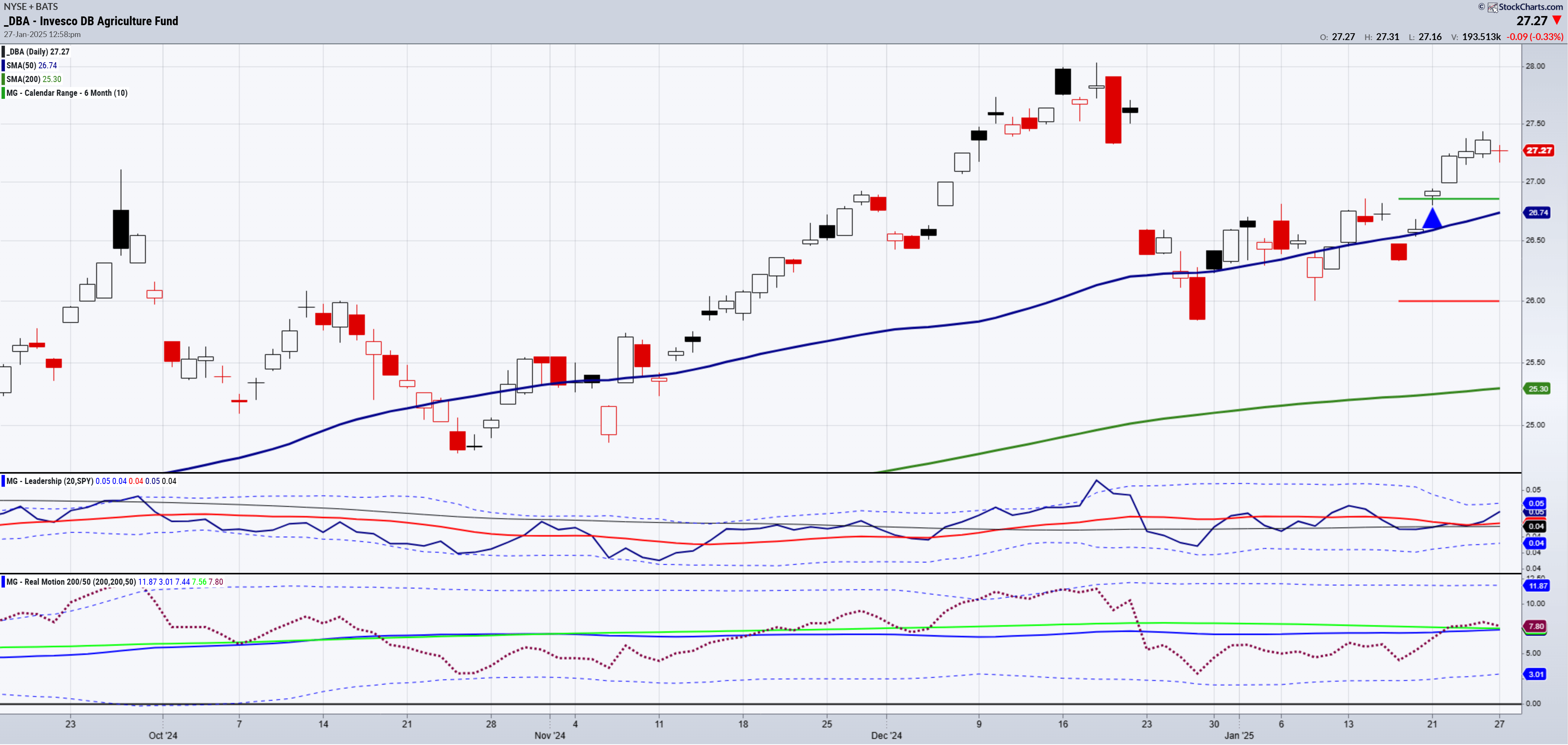
Task: Click the Low value 27.16
Action: [1430, 37]
